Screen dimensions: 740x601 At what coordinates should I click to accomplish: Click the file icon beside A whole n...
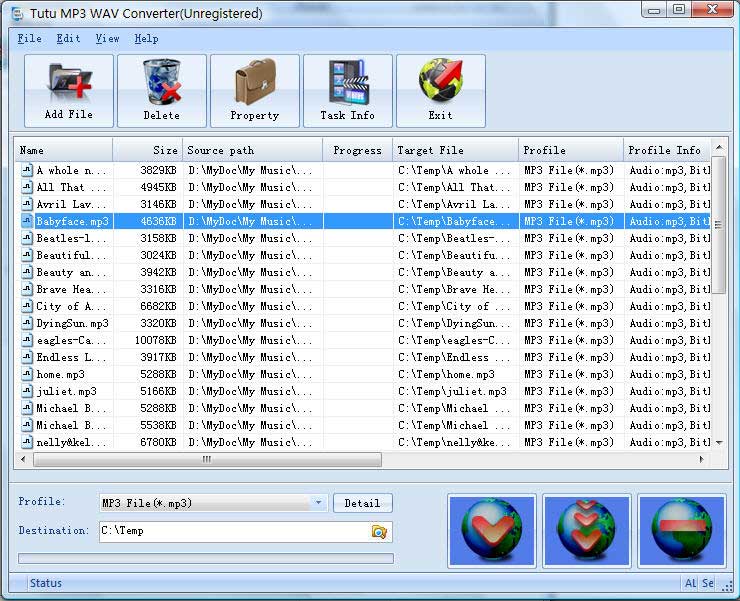(x=27, y=170)
